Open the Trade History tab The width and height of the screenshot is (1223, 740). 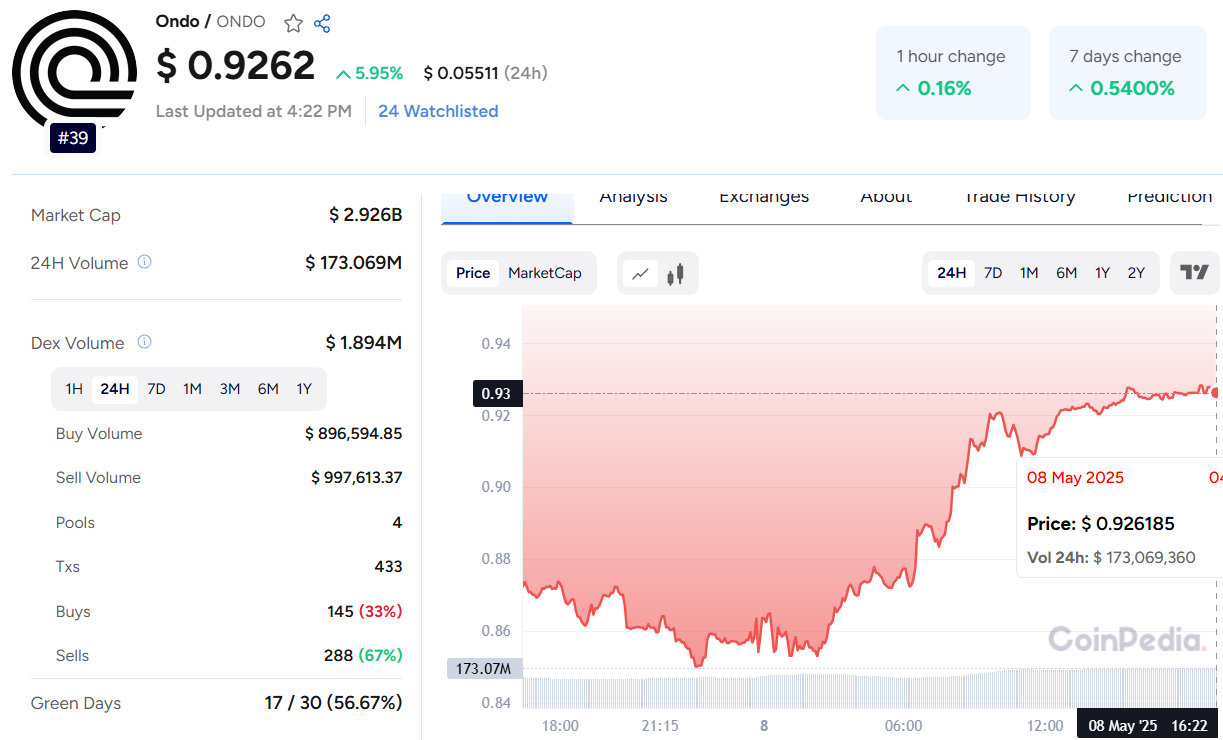(1019, 198)
